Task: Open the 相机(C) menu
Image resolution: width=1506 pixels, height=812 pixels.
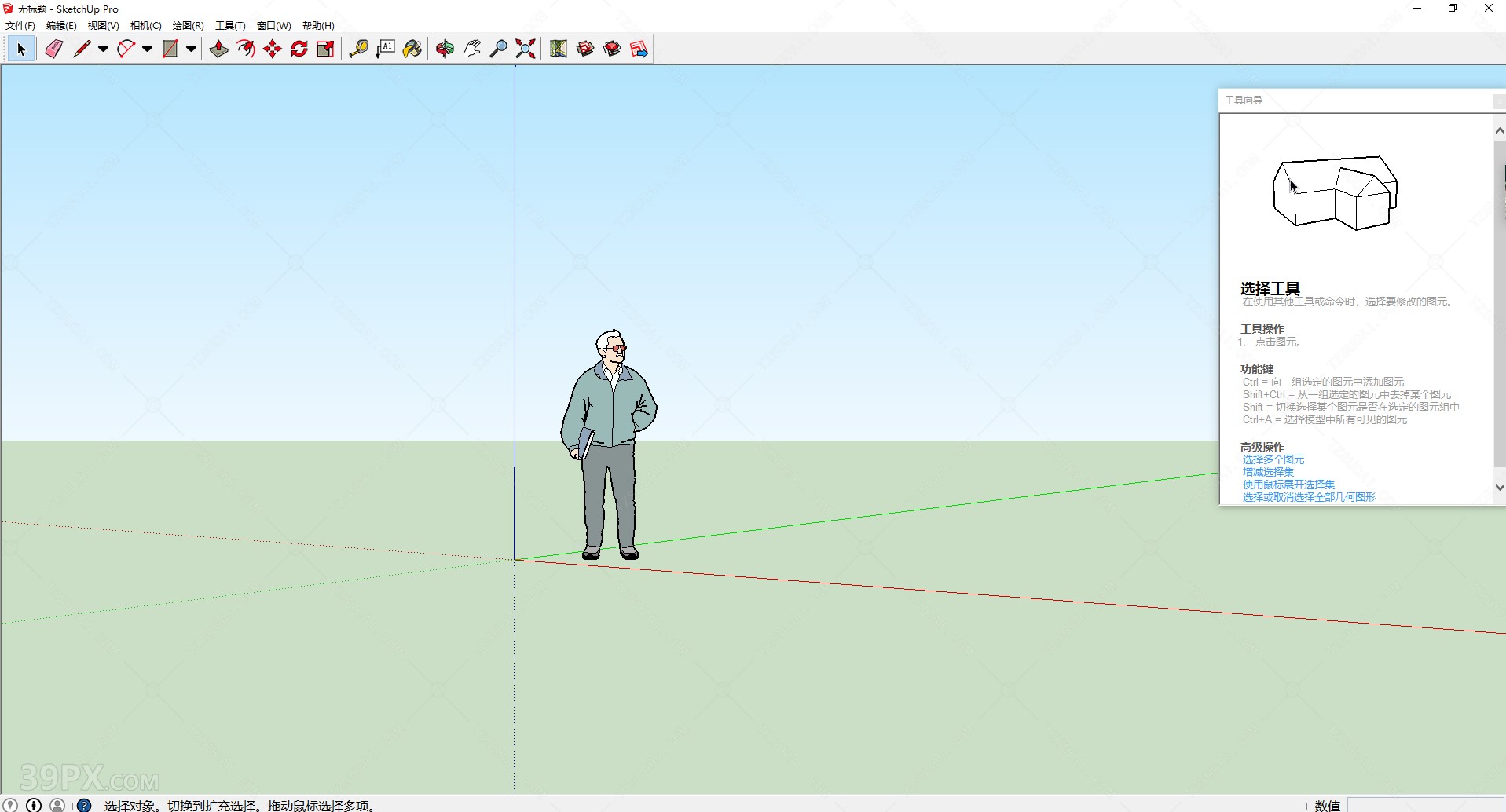Action: pos(145,25)
